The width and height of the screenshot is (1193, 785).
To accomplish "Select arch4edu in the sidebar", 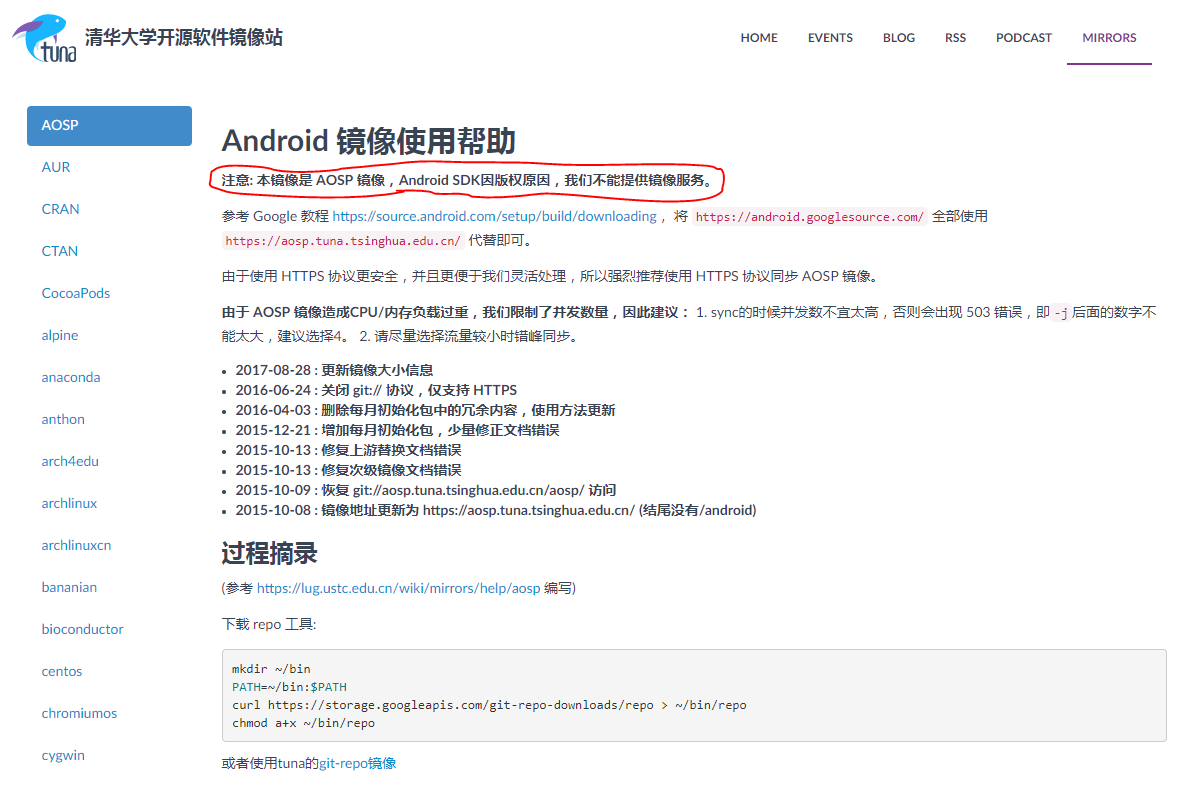I will pos(70,461).
